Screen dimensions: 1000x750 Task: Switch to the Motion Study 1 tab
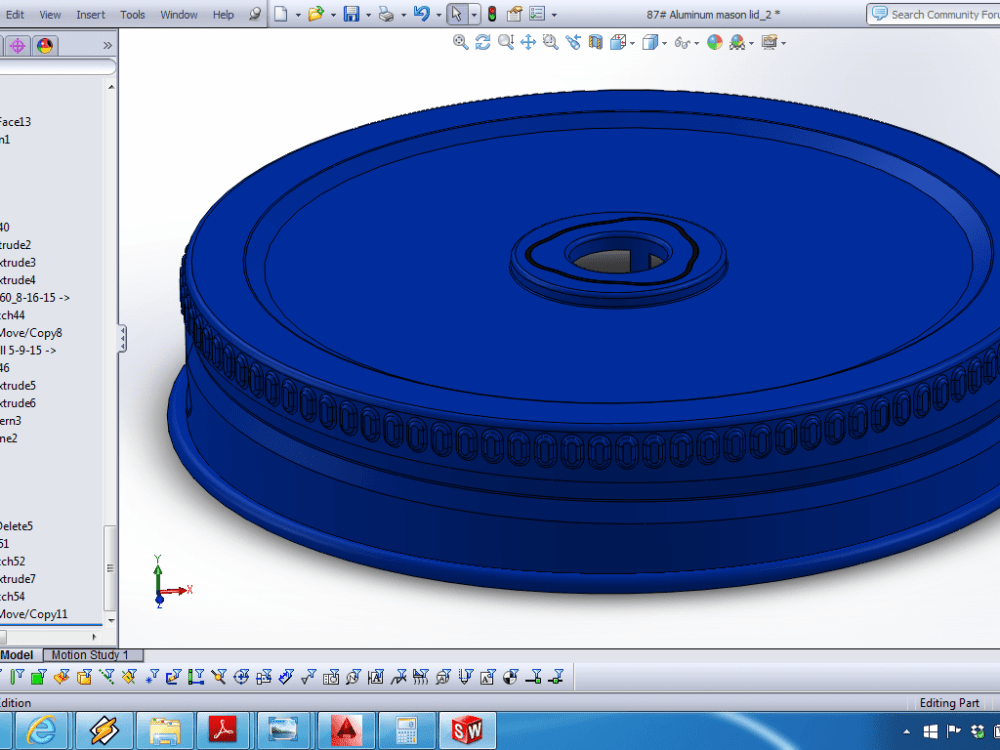tap(92, 654)
